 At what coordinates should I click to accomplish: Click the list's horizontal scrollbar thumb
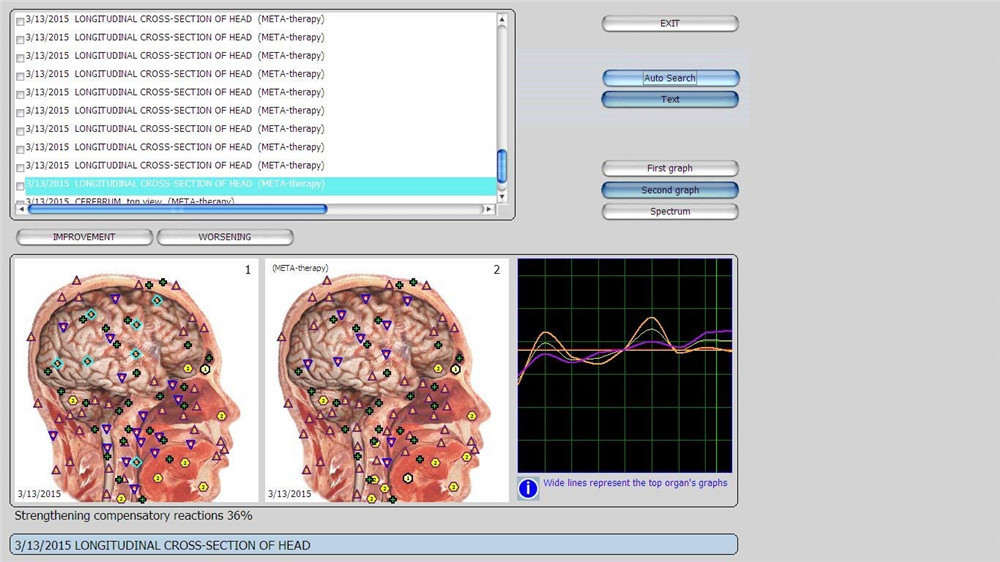[x=177, y=209]
